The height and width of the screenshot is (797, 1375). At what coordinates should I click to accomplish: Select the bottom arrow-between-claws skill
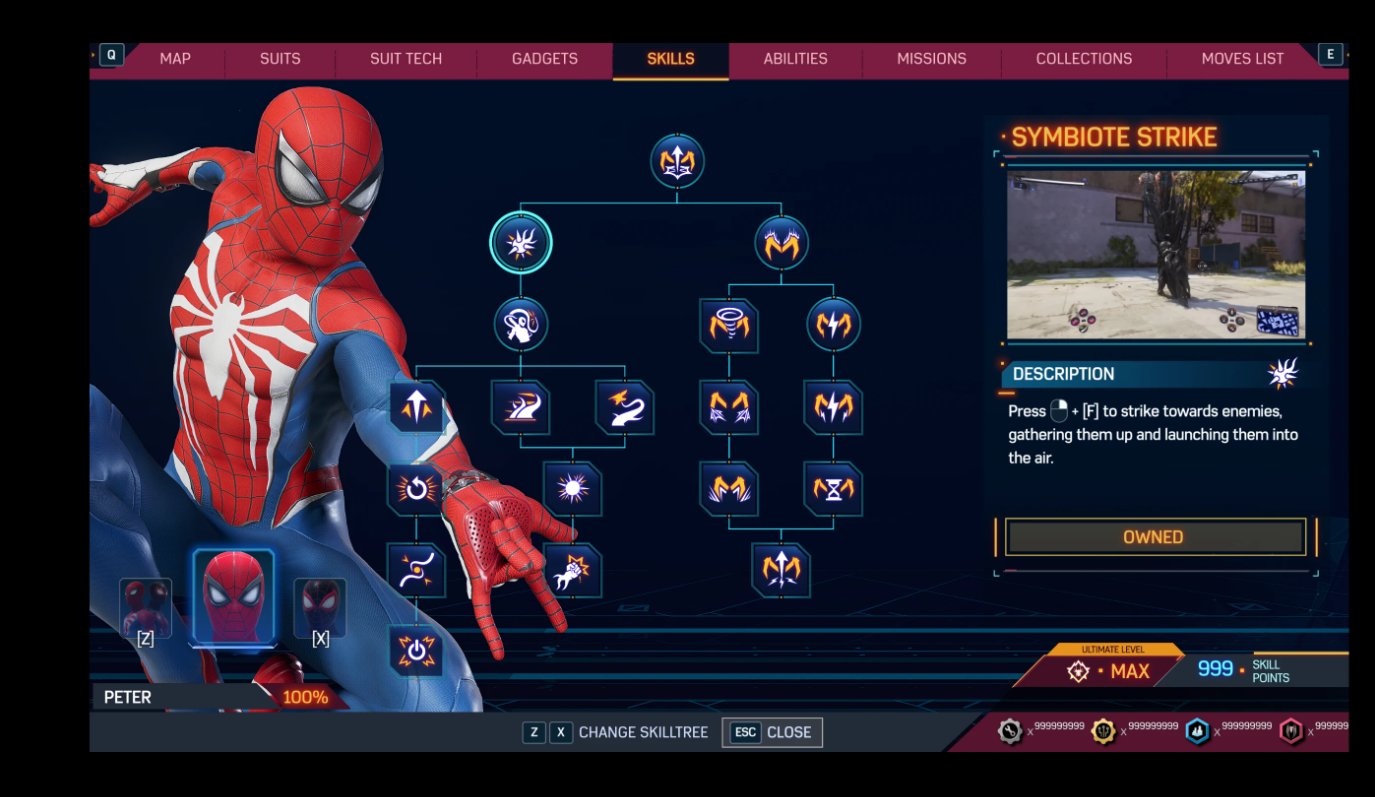point(781,571)
